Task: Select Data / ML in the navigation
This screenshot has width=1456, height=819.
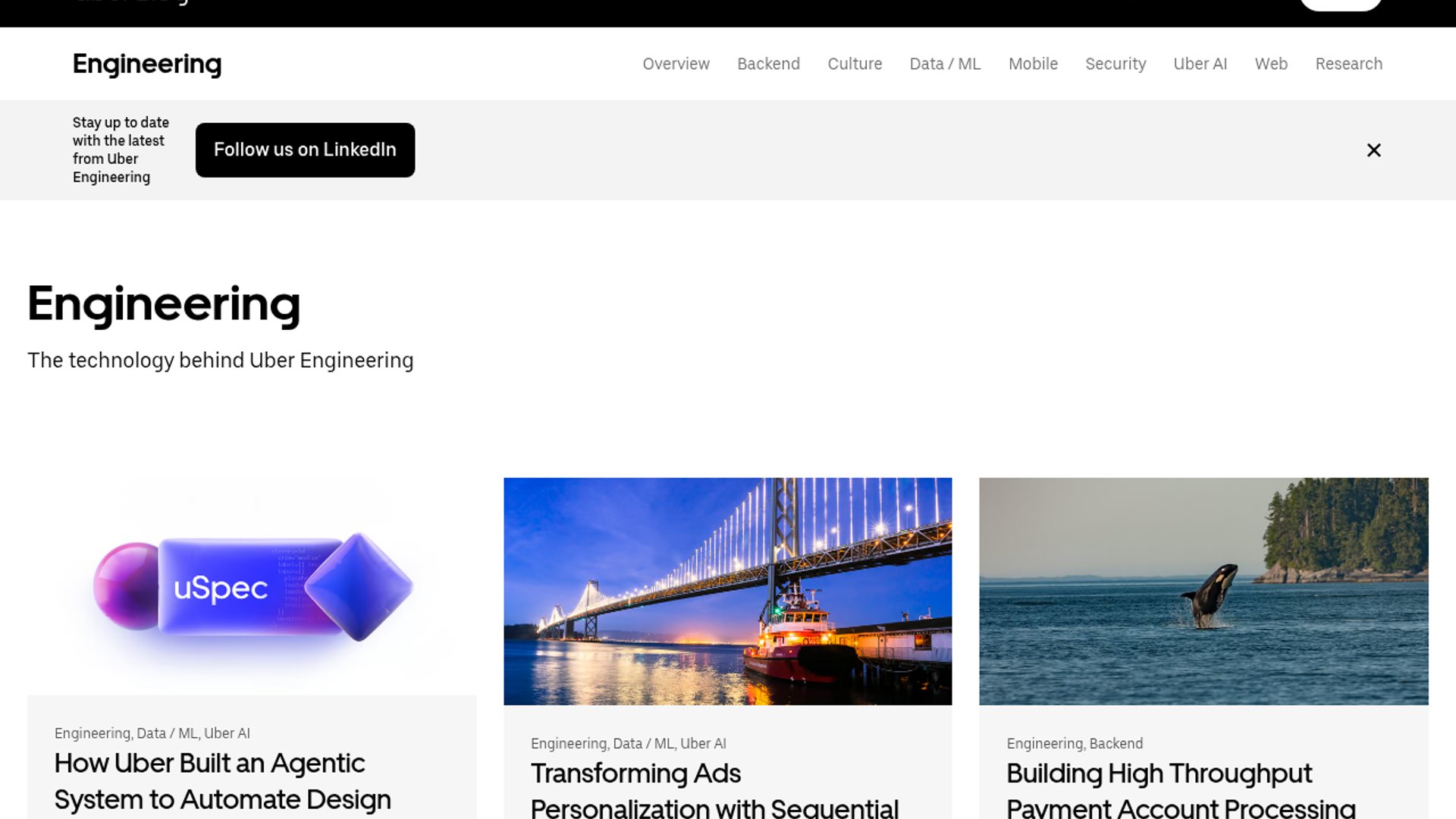Action: 945,64
